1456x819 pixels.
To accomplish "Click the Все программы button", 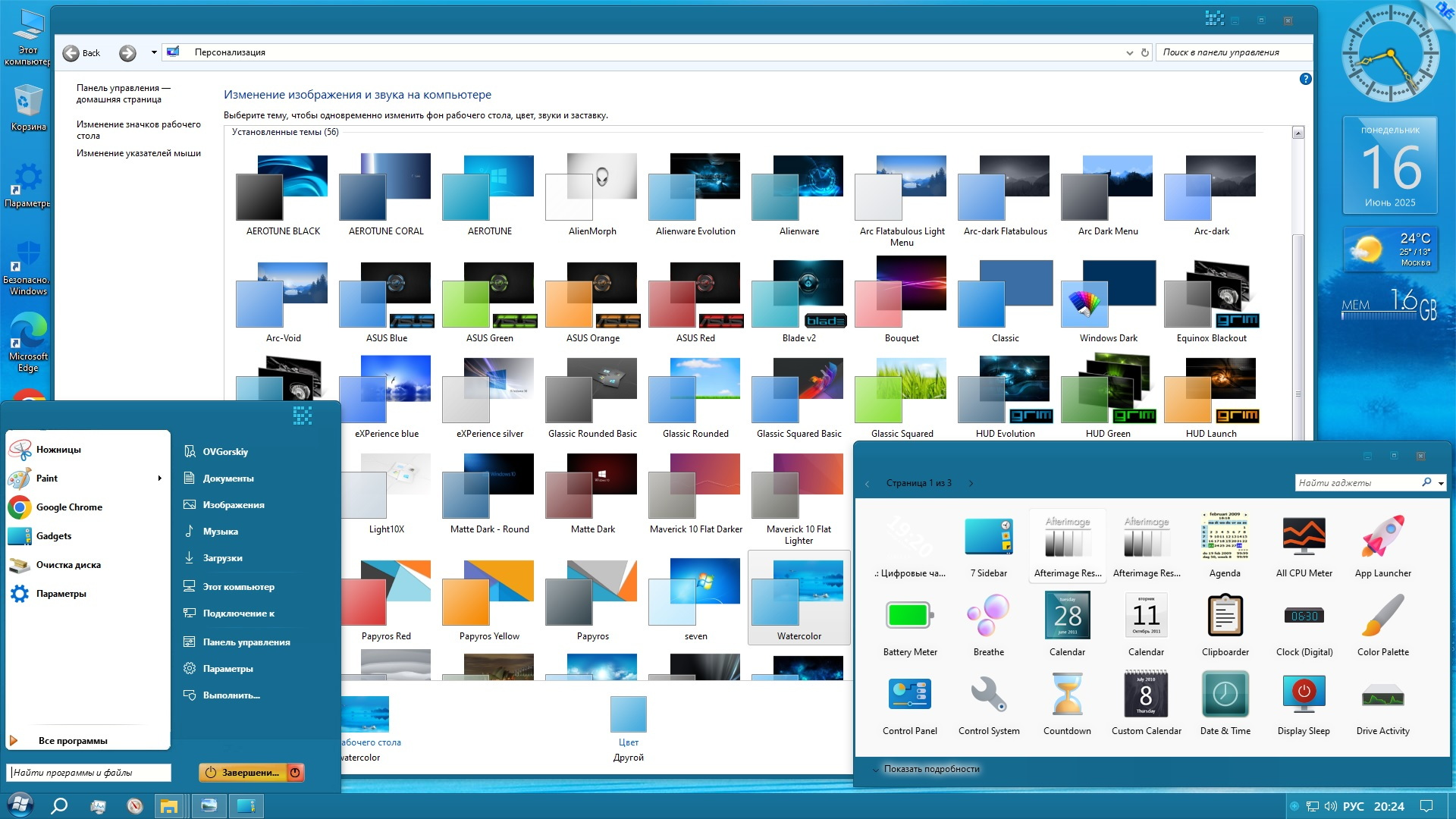I will point(72,741).
